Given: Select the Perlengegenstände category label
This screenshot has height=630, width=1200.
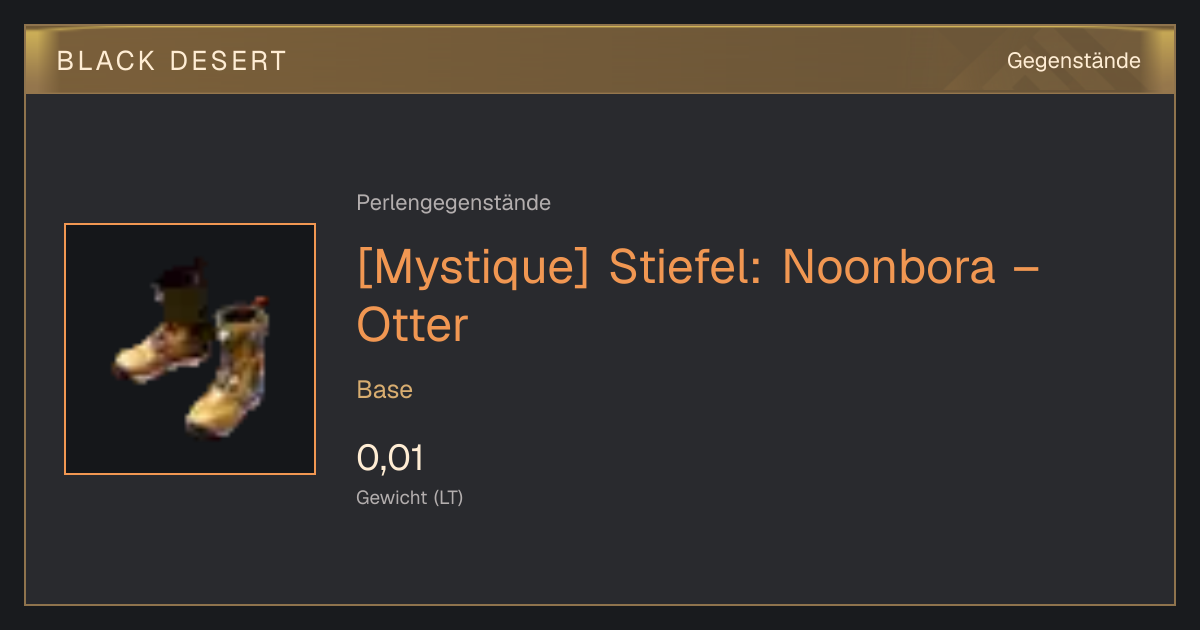Looking at the screenshot, I should [453, 203].
